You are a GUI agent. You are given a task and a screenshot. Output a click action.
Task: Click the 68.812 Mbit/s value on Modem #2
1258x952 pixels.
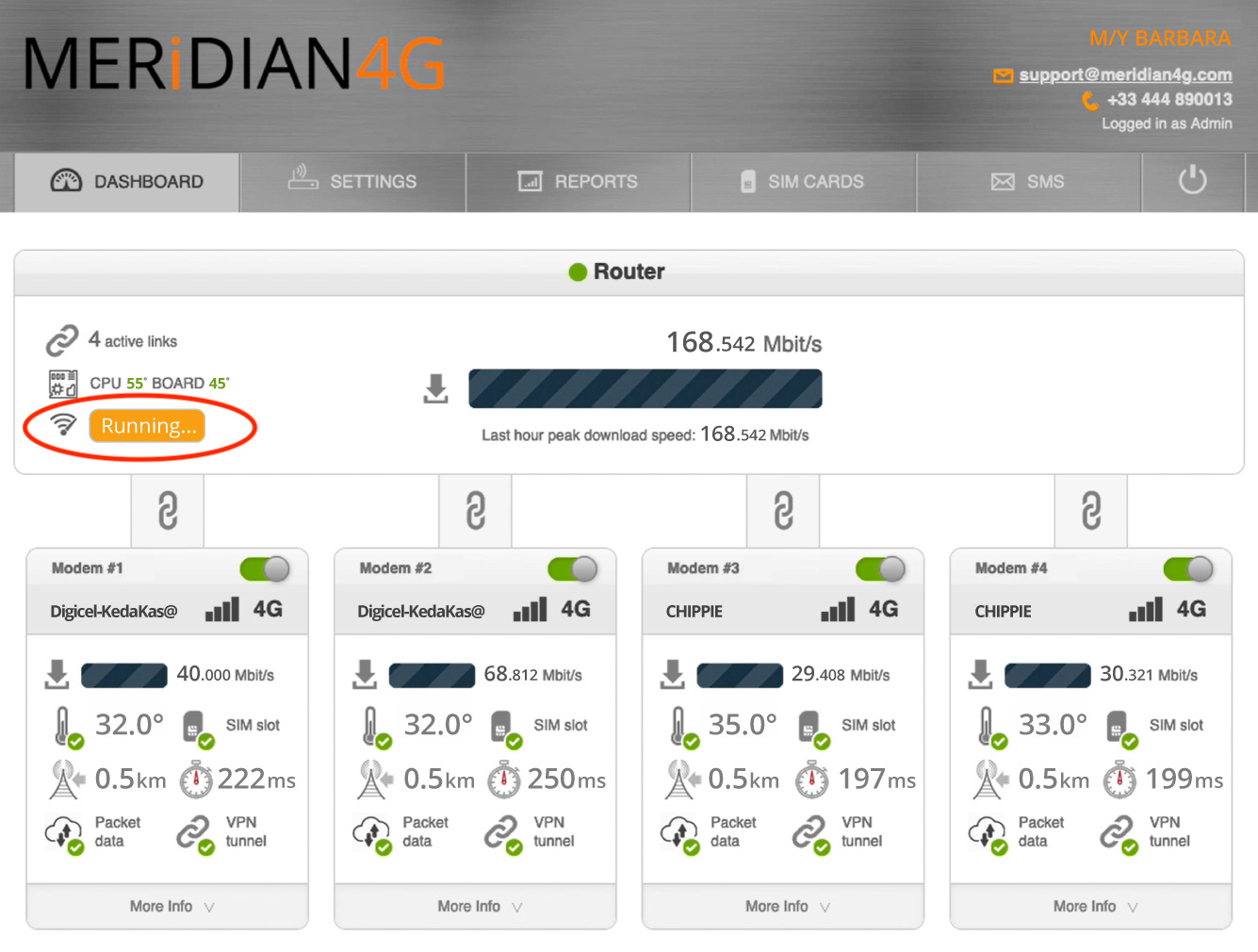point(532,675)
